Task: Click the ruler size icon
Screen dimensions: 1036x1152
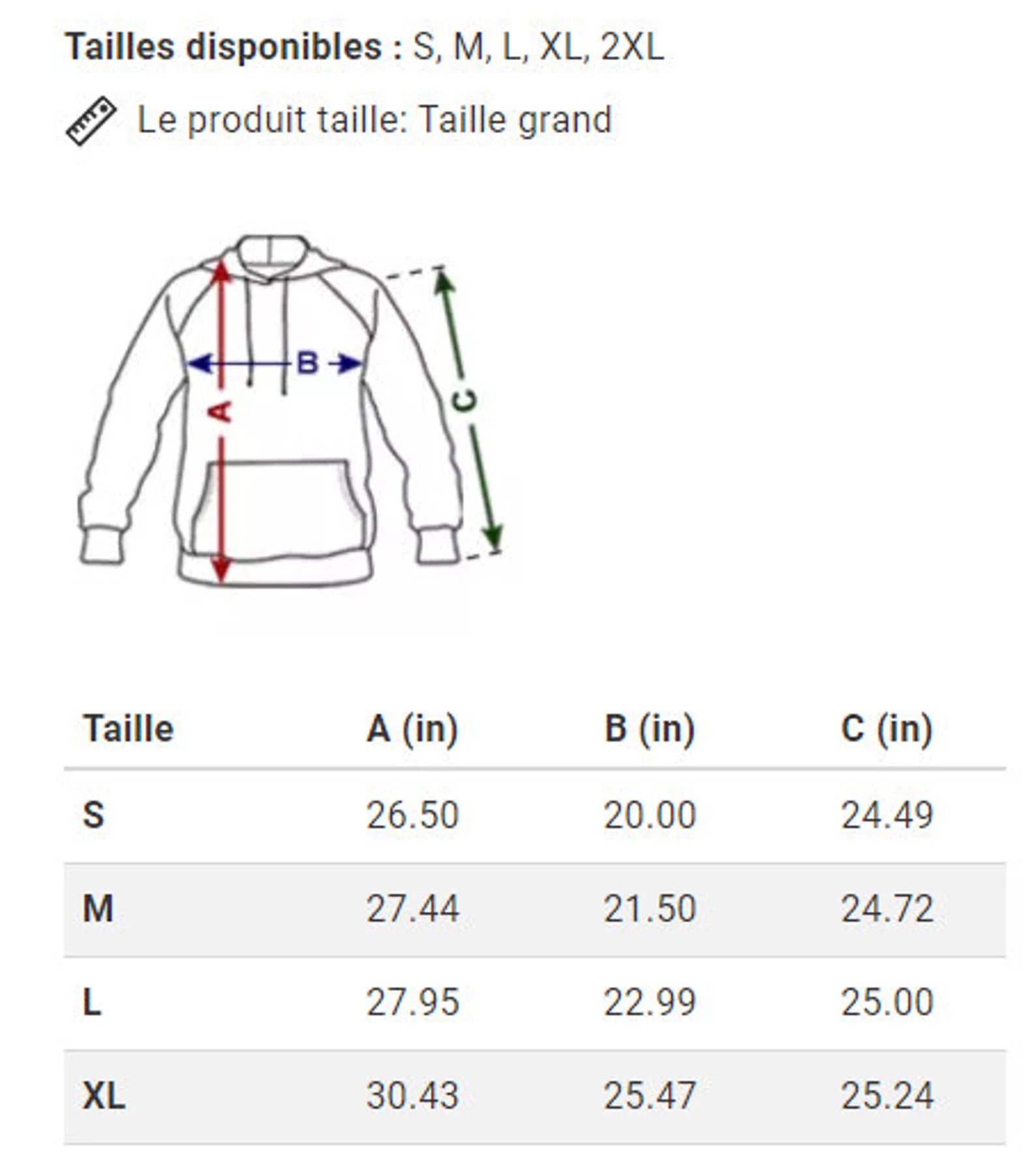Action: point(91,121)
